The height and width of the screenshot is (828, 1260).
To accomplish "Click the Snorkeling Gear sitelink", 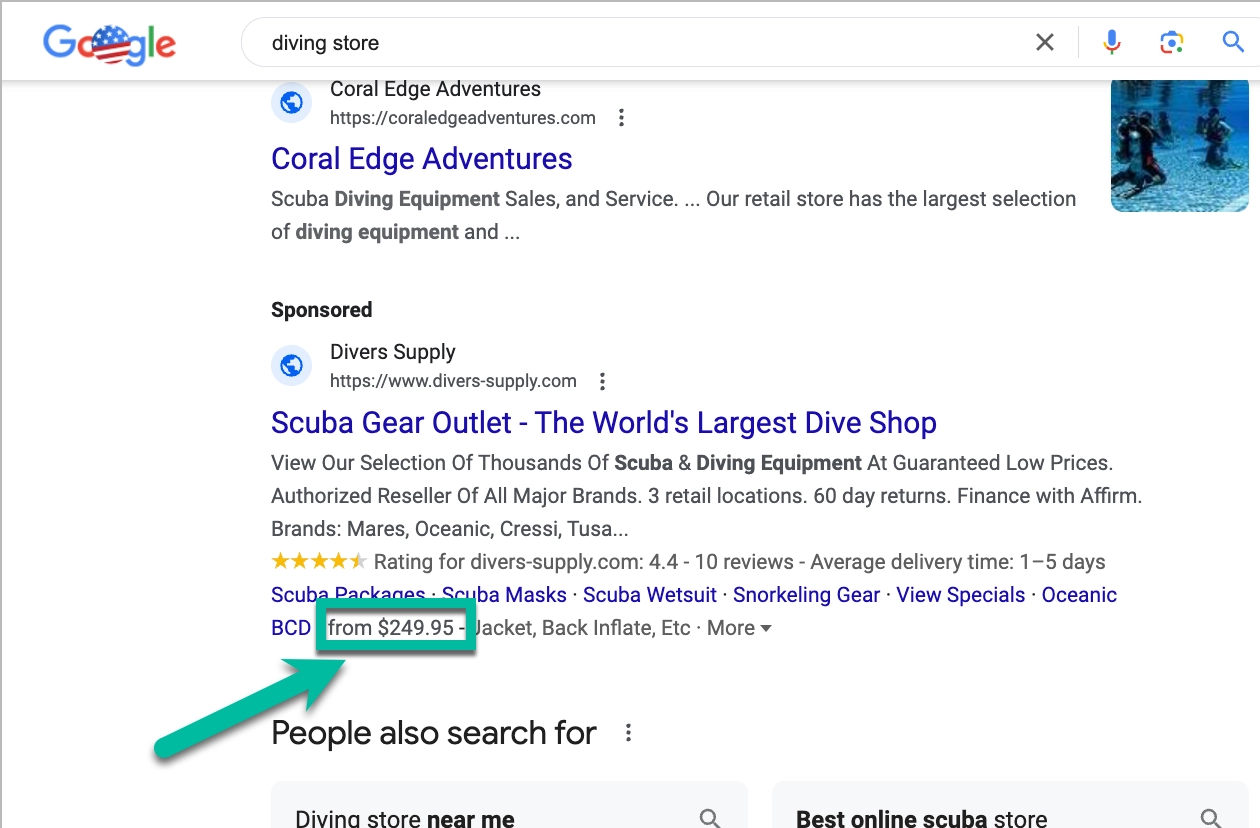I will [806, 594].
